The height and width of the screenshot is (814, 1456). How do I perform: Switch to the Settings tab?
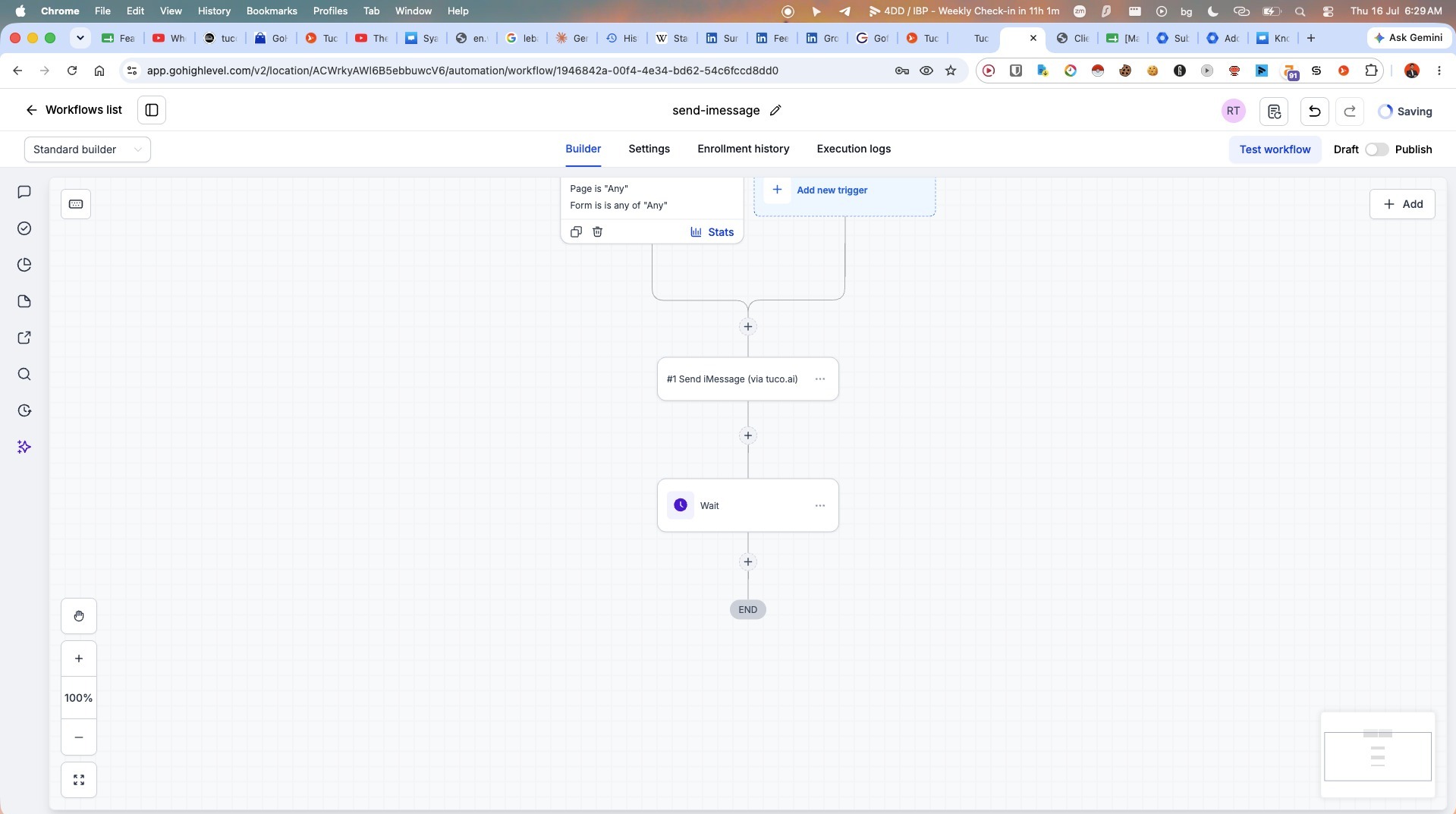point(649,149)
